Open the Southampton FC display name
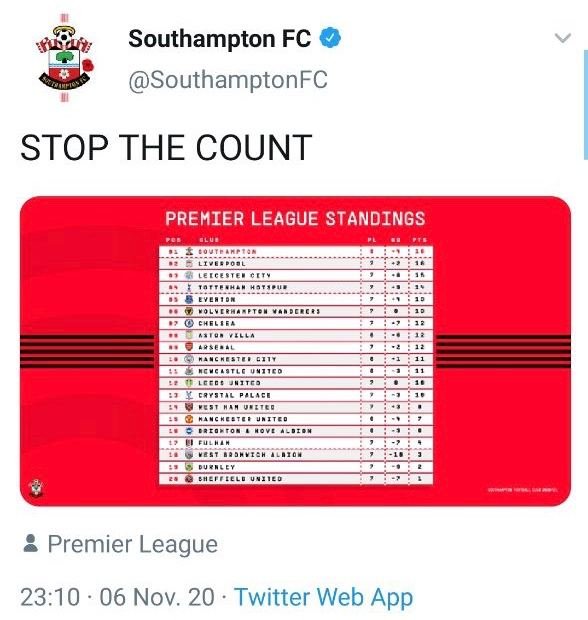 pyautogui.click(x=220, y=39)
